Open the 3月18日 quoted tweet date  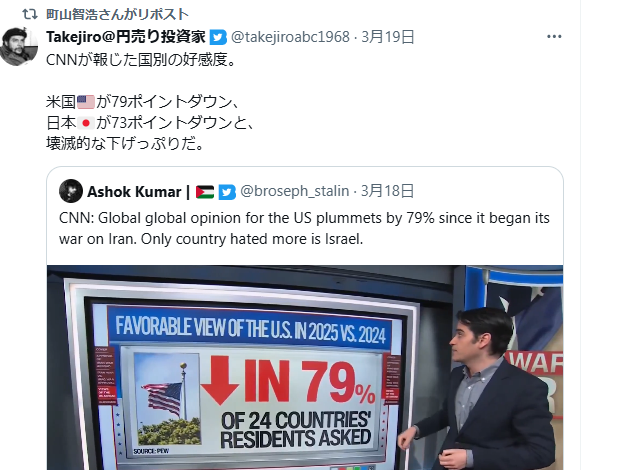click(387, 191)
